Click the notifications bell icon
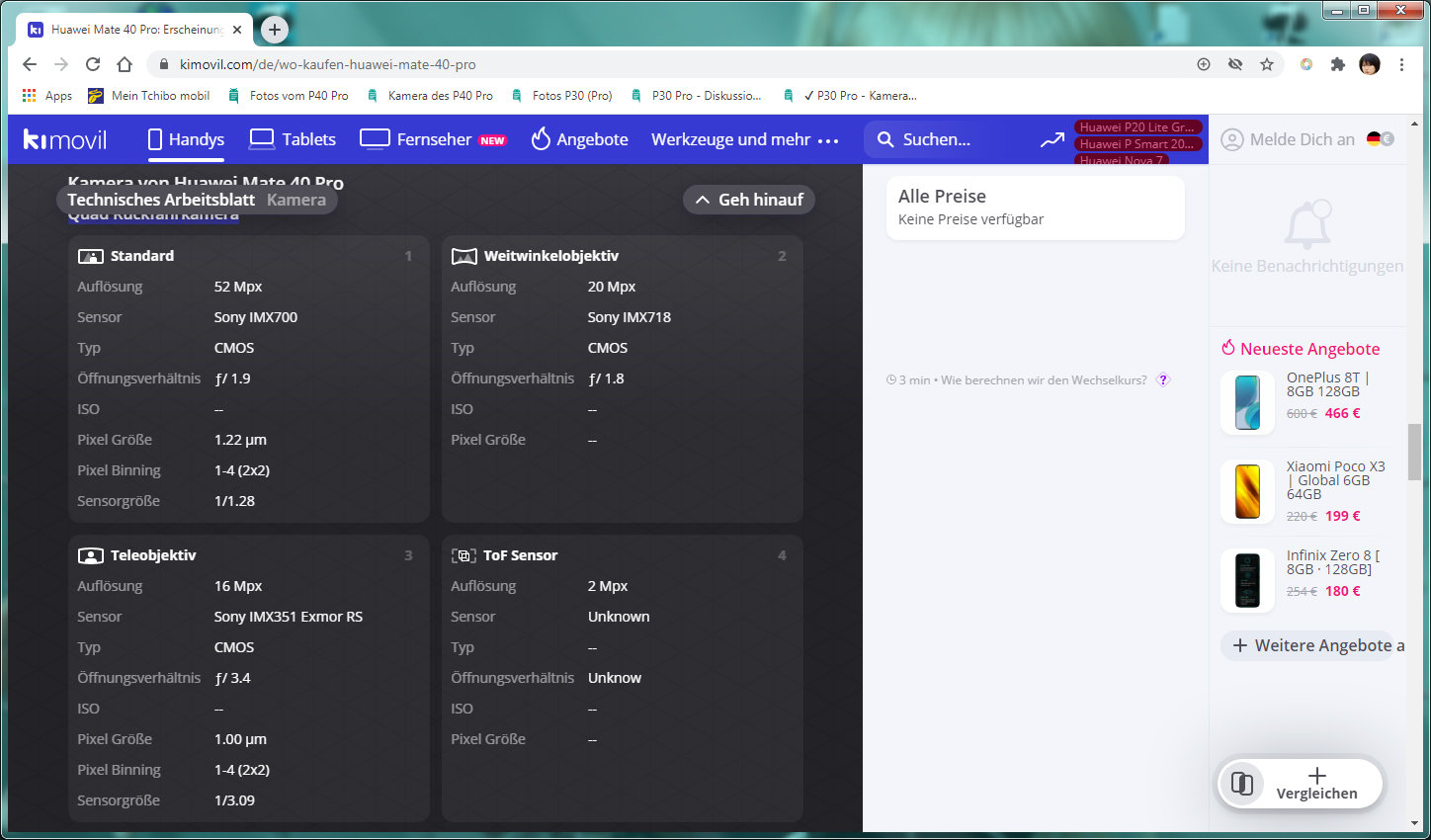1431x840 pixels. 1306,224
